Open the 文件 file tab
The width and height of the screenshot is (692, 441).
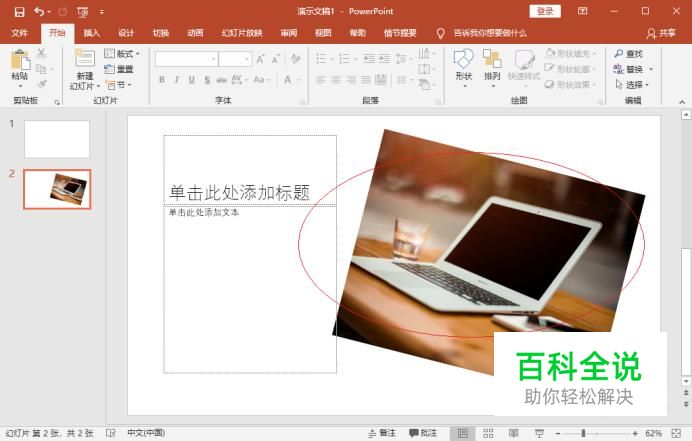[20, 33]
